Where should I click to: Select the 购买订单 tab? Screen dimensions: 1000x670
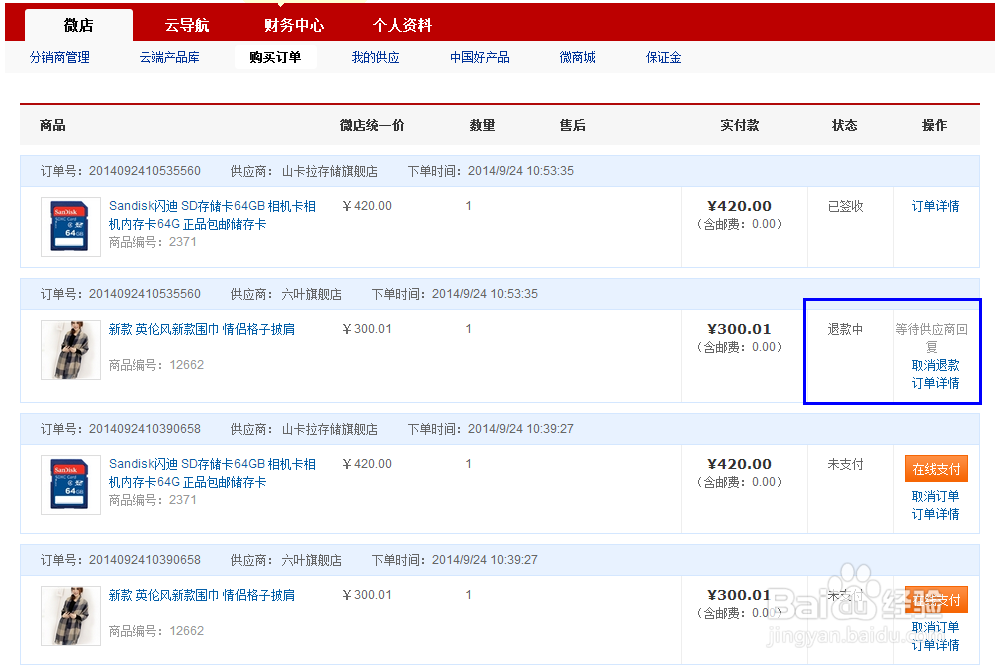[276, 57]
